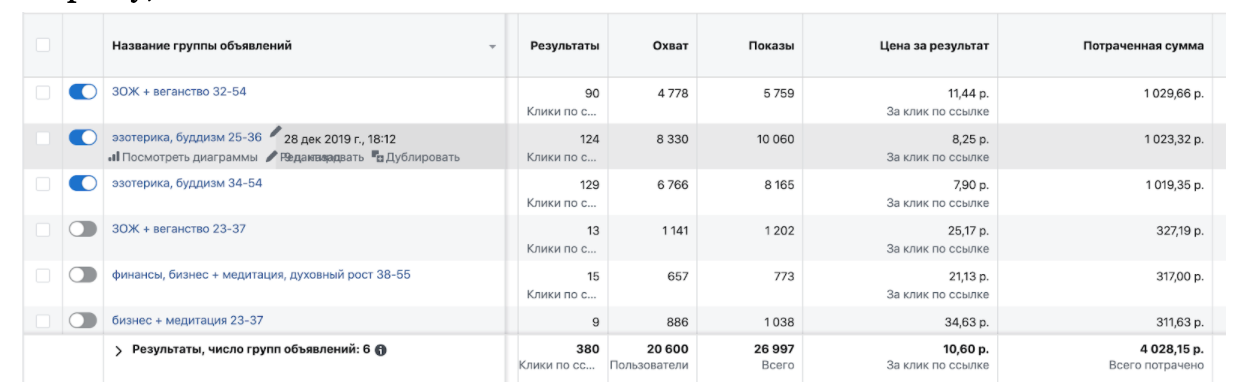The height and width of the screenshot is (386, 1244).
Task: Sort by the Цена за результат column
Action: tap(934, 46)
